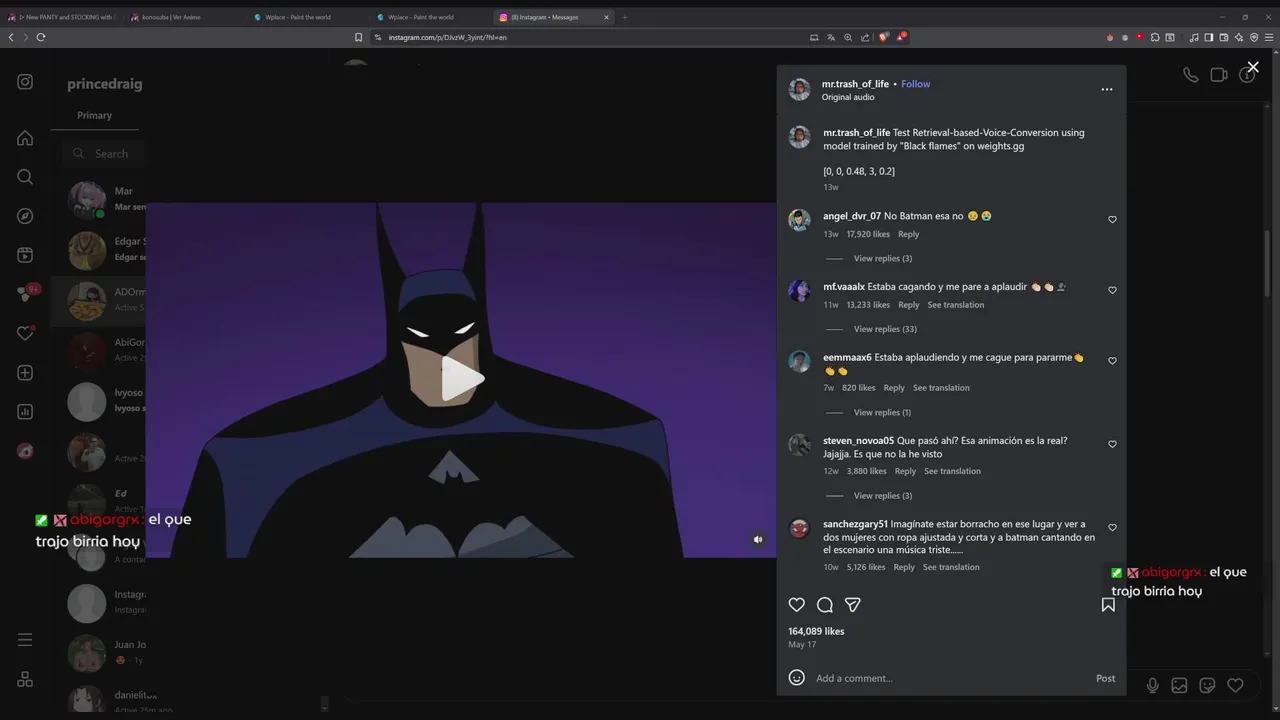Reload the page
Viewport: 1280px width, 720px height.
click(41, 37)
